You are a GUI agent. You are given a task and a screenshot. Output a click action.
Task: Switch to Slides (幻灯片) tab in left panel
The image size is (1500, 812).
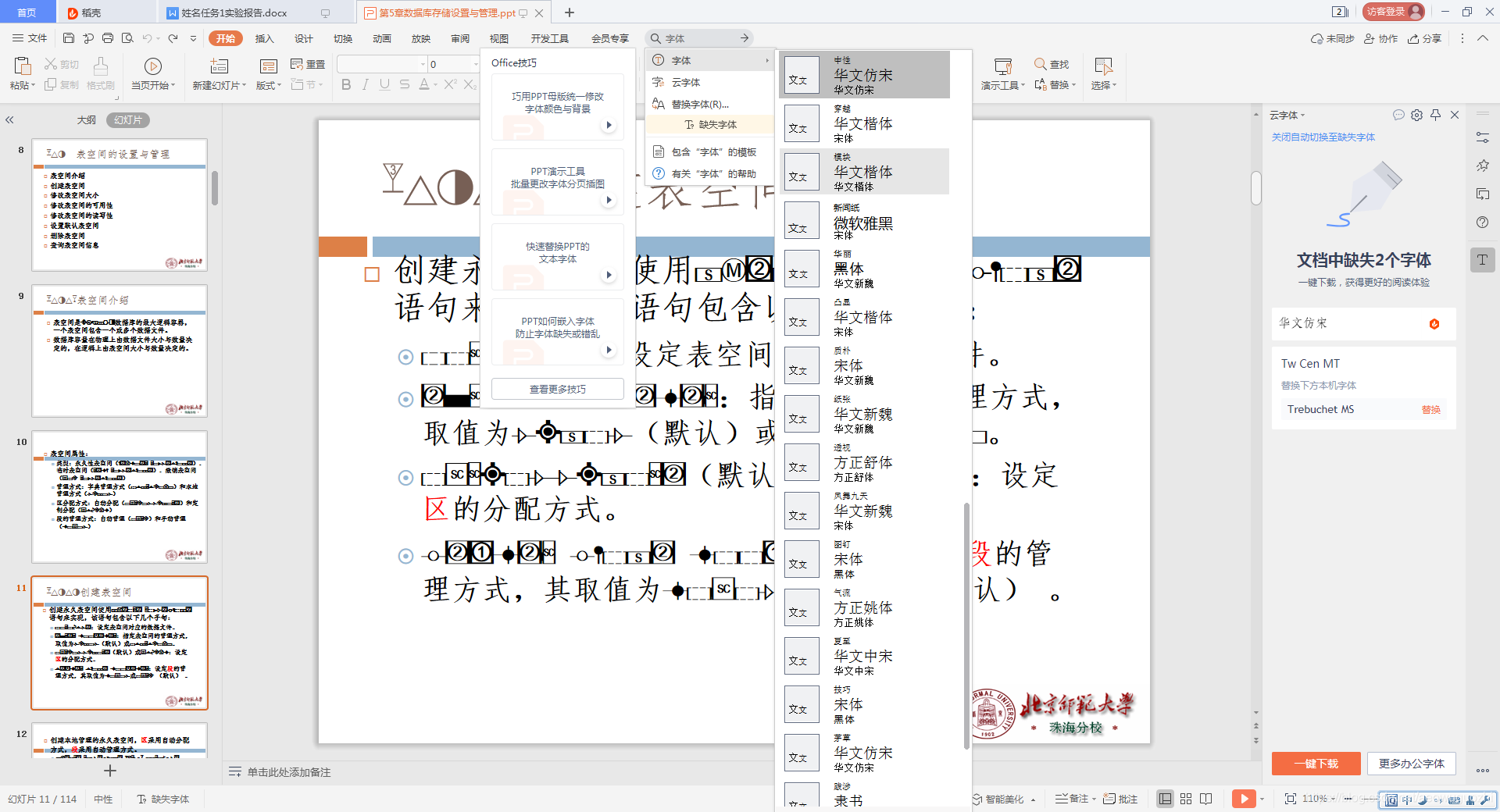(128, 120)
